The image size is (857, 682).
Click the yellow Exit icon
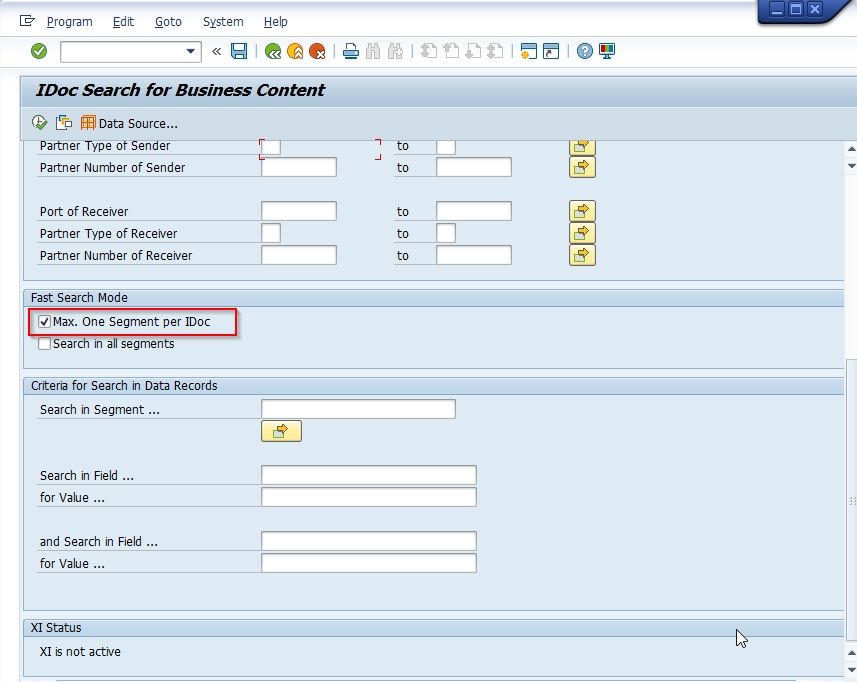[x=295, y=51]
